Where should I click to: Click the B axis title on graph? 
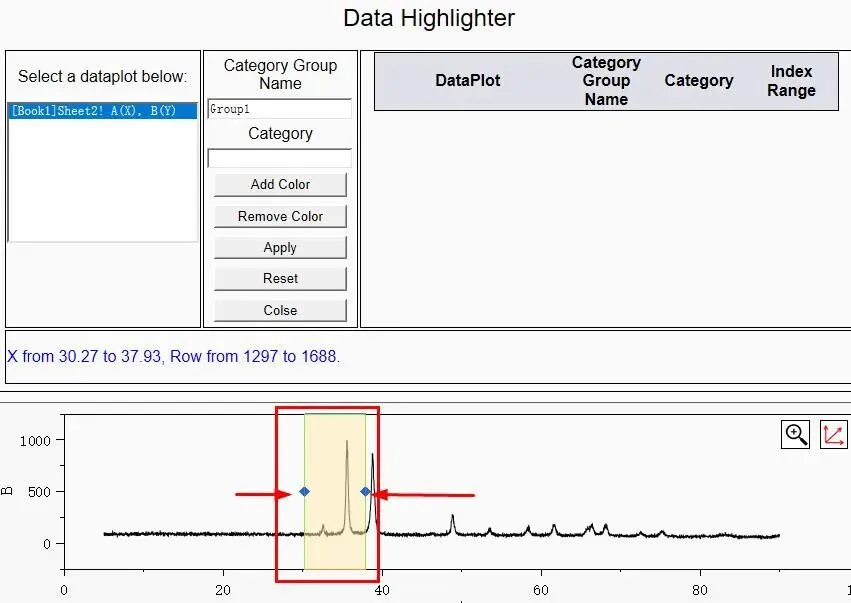click(x=7, y=491)
